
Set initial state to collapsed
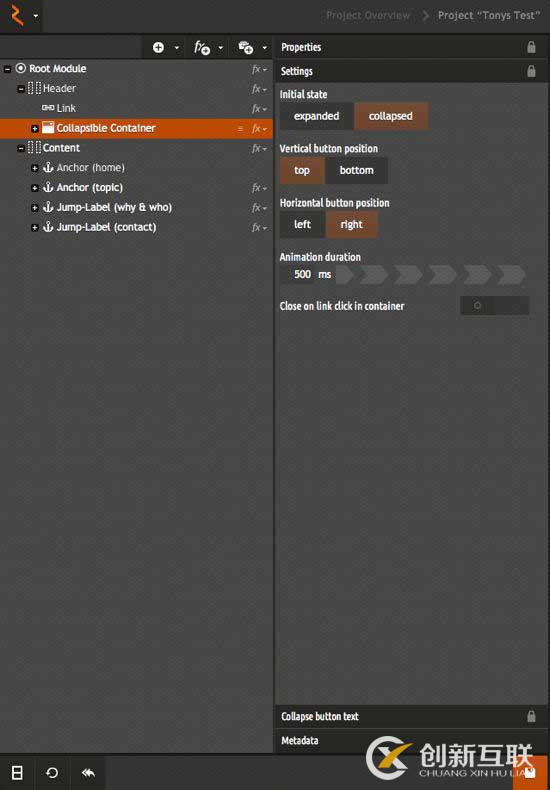point(391,116)
